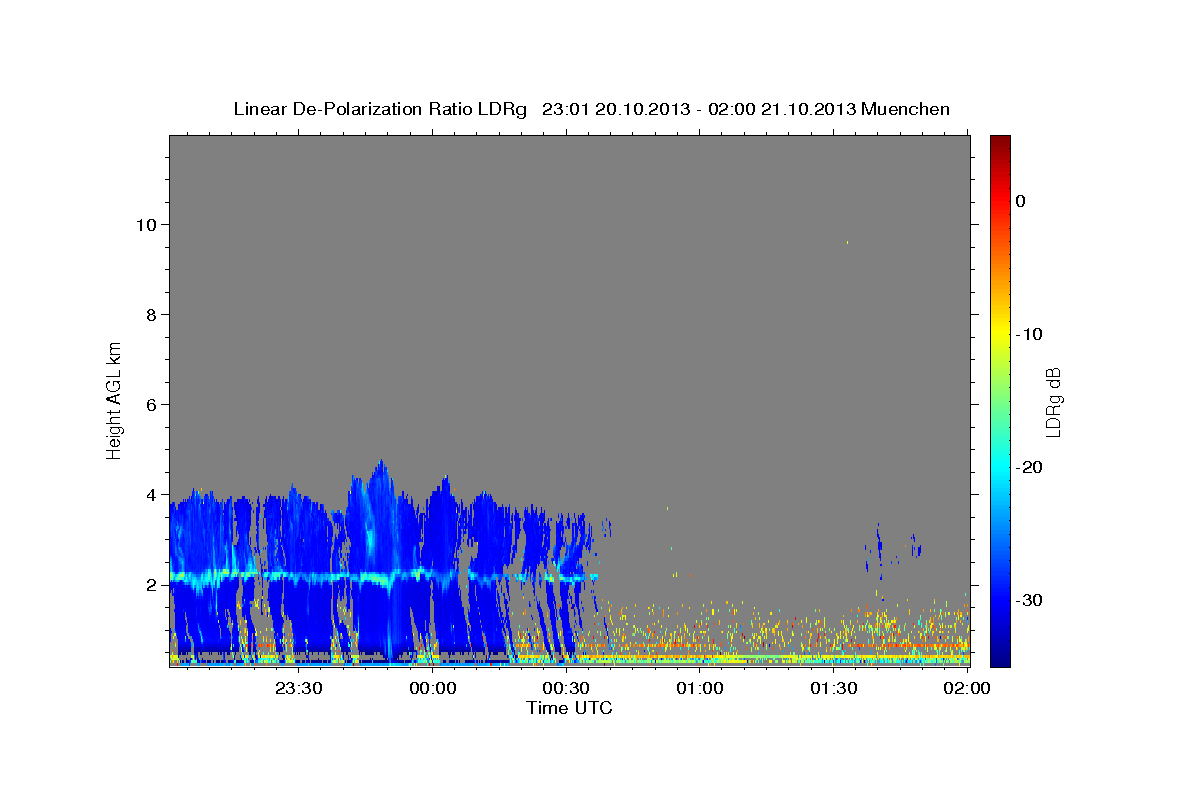This screenshot has width=1200, height=800.
Task: Click the 01:00 time axis label
Action: [x=700, y=688]
